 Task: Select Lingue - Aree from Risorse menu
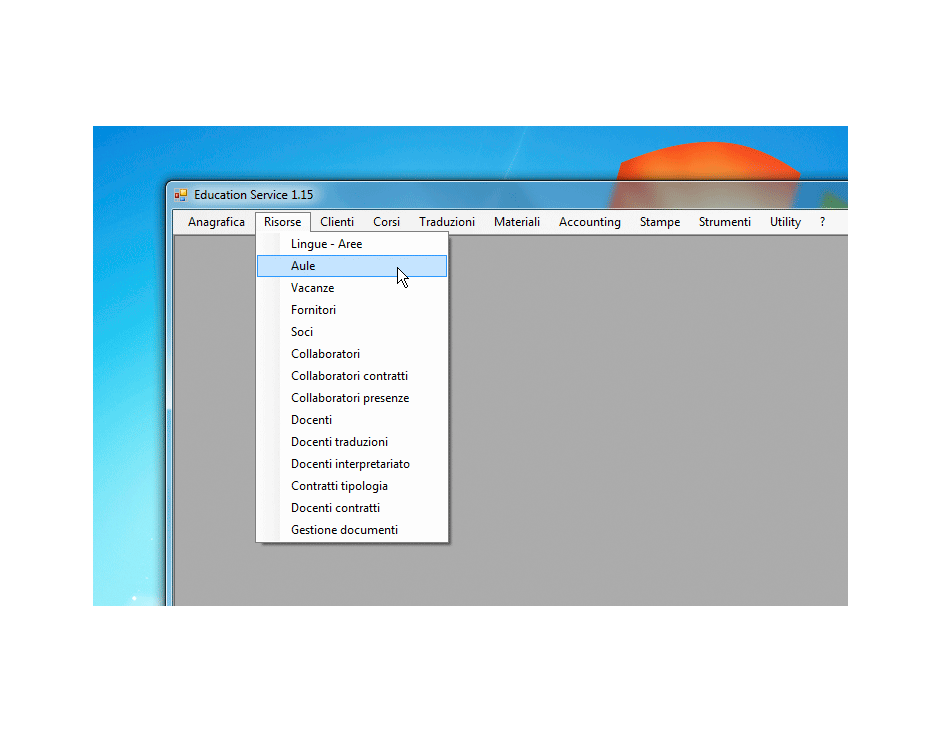click(x=352, y=244)
